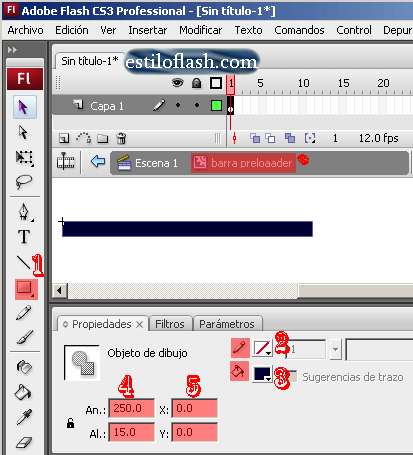Open dark blue fill color swatch

point(263,374)
